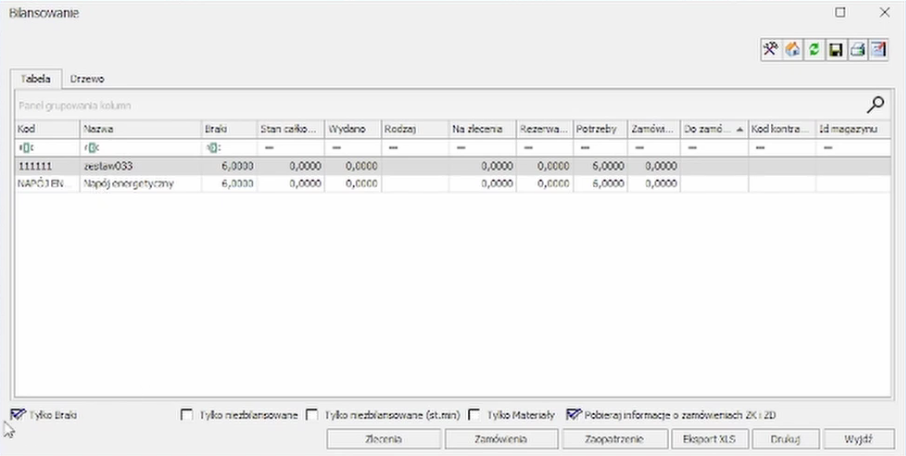The image size is (906, 456).
Task: Click the Eksport XLS button
Action: point(708,439)
